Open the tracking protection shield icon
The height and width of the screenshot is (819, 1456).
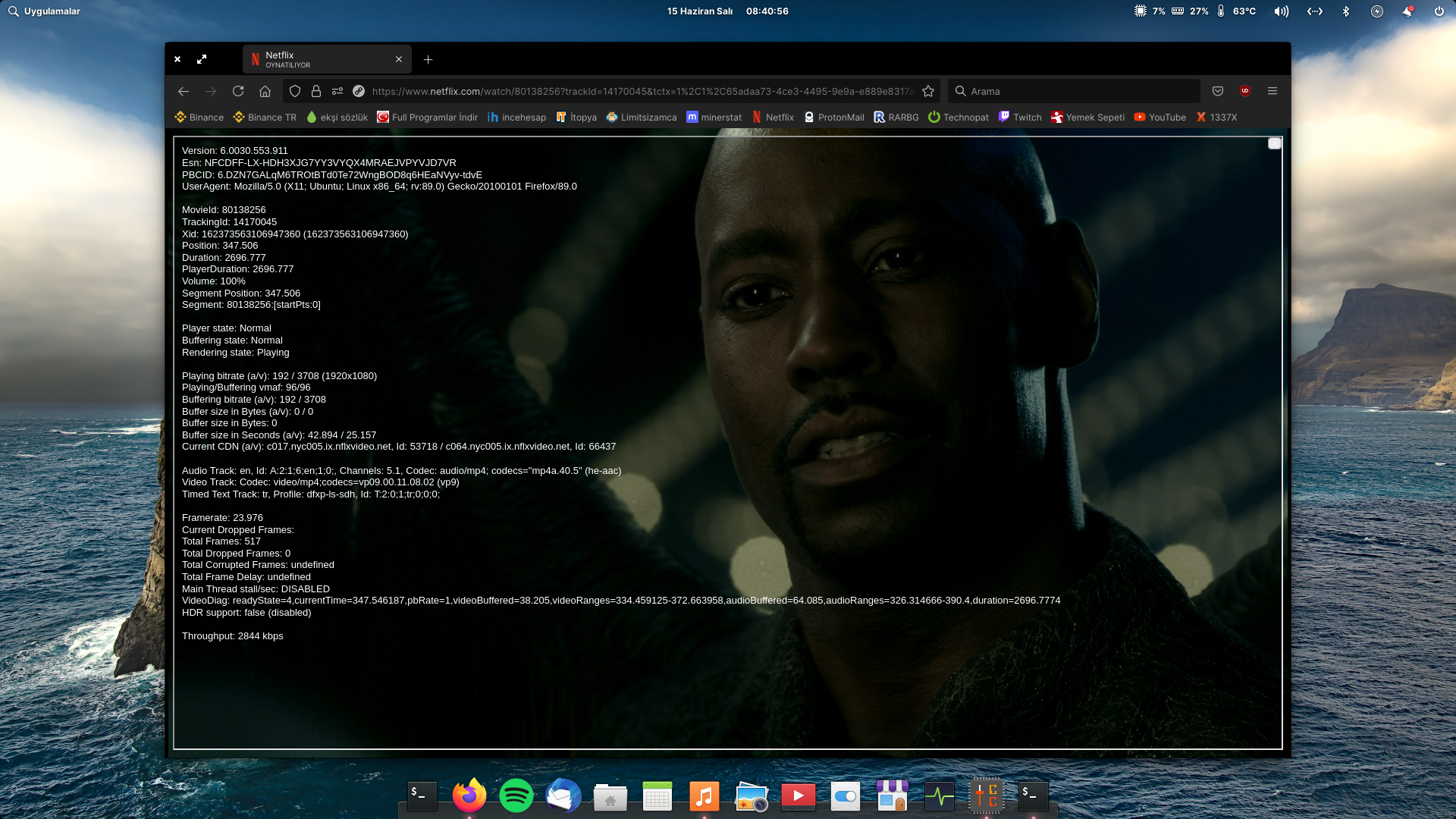pyautogui.click(x=295, y=91)
